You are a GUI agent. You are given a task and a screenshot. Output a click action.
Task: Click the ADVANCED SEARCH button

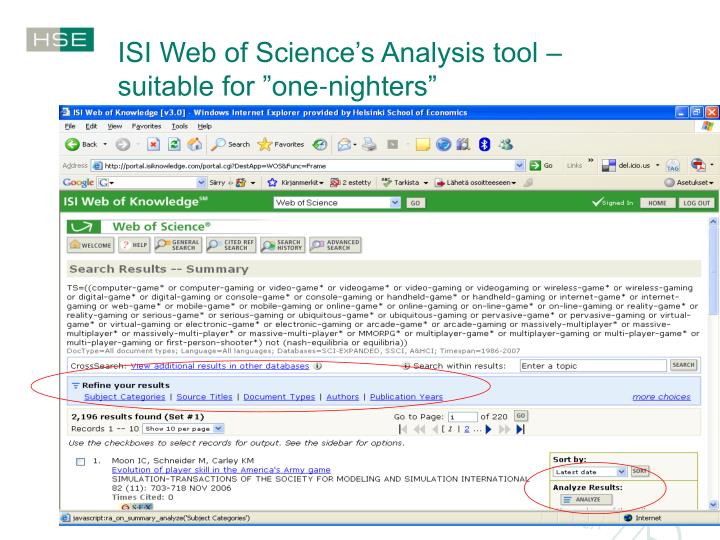pyautogui.click(x=335, y=245)
